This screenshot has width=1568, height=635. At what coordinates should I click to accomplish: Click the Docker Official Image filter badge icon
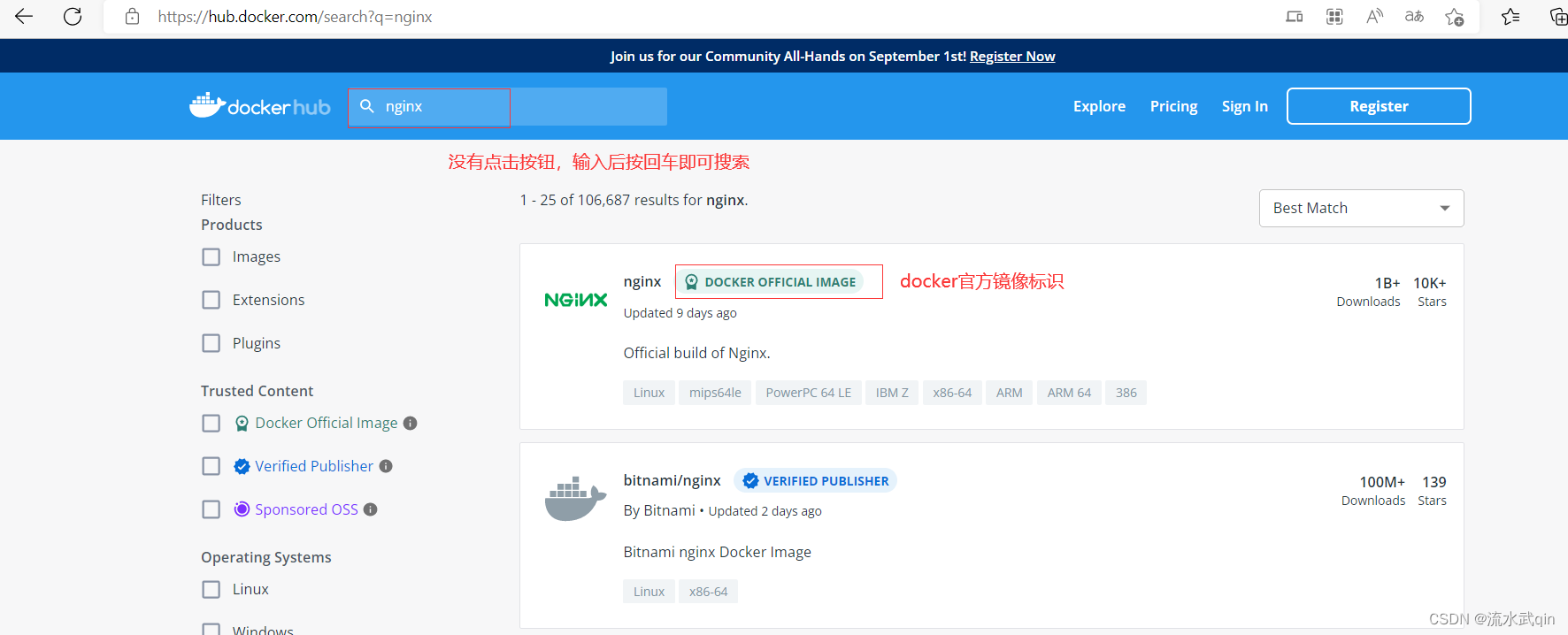[242, 423]
